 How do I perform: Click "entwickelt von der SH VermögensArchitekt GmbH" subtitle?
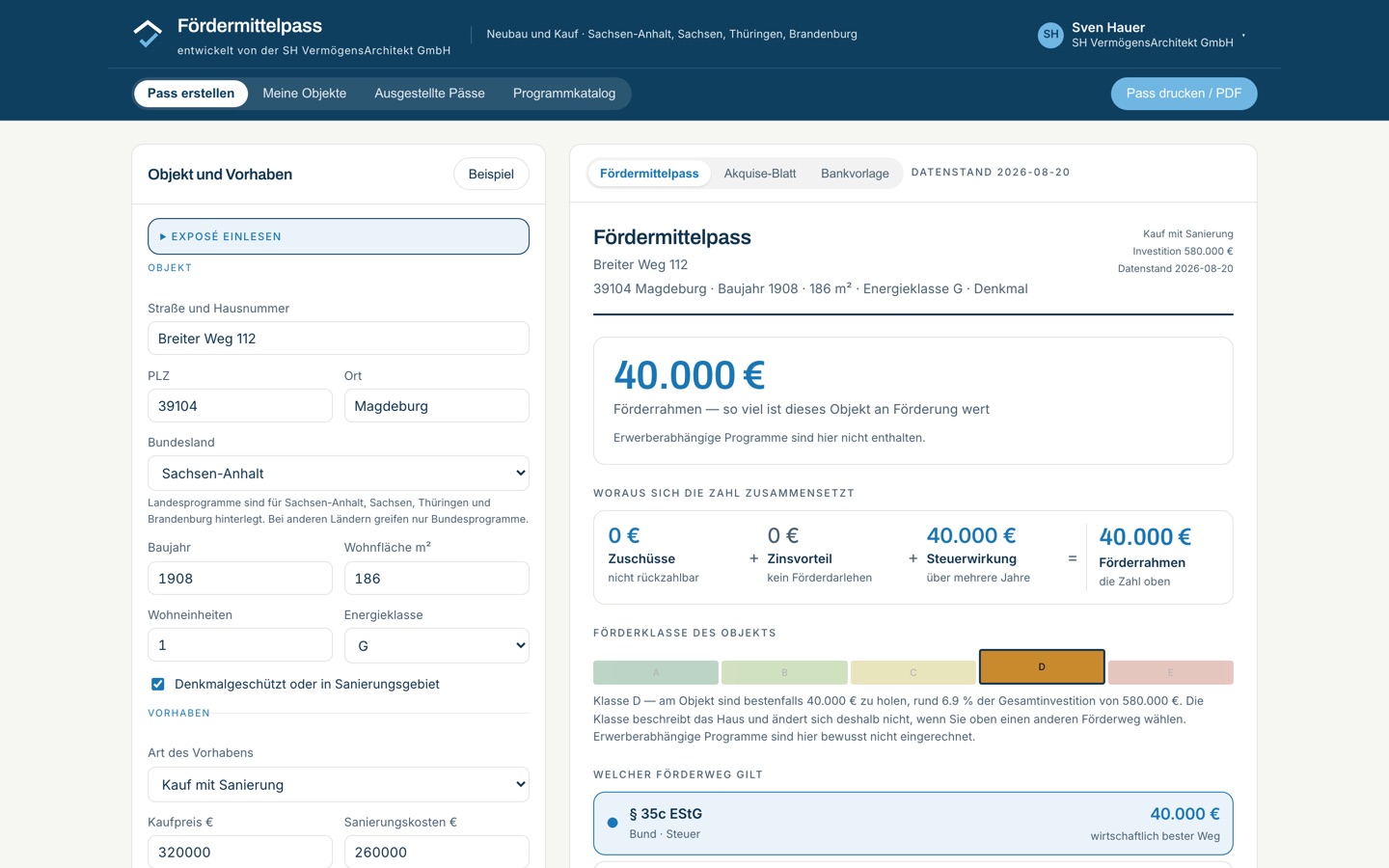point(313,50)
